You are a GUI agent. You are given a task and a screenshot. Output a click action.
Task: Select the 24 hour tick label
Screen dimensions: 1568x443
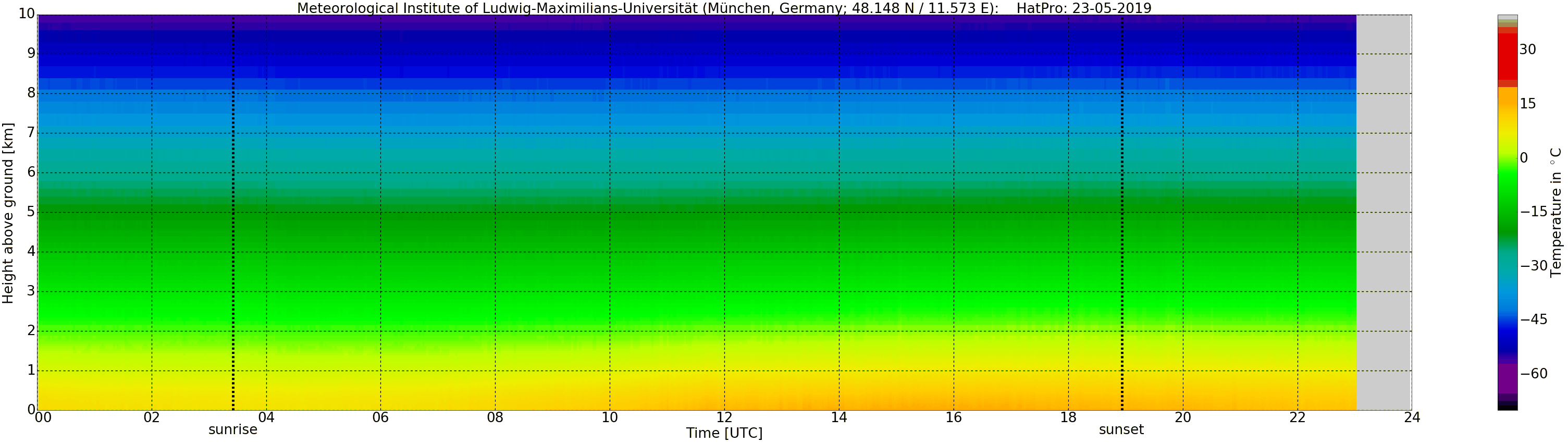pyautogui.click(x=1412, y=417)
